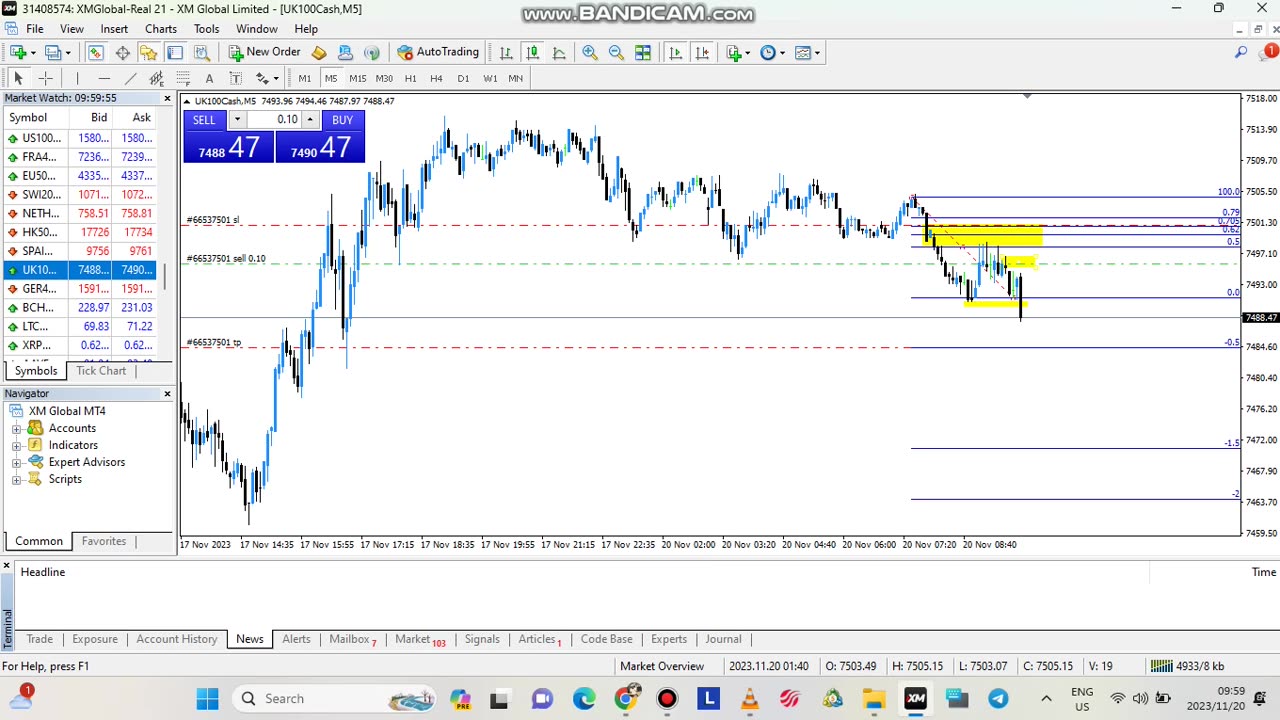Expand the Indicators tree node

16,445
